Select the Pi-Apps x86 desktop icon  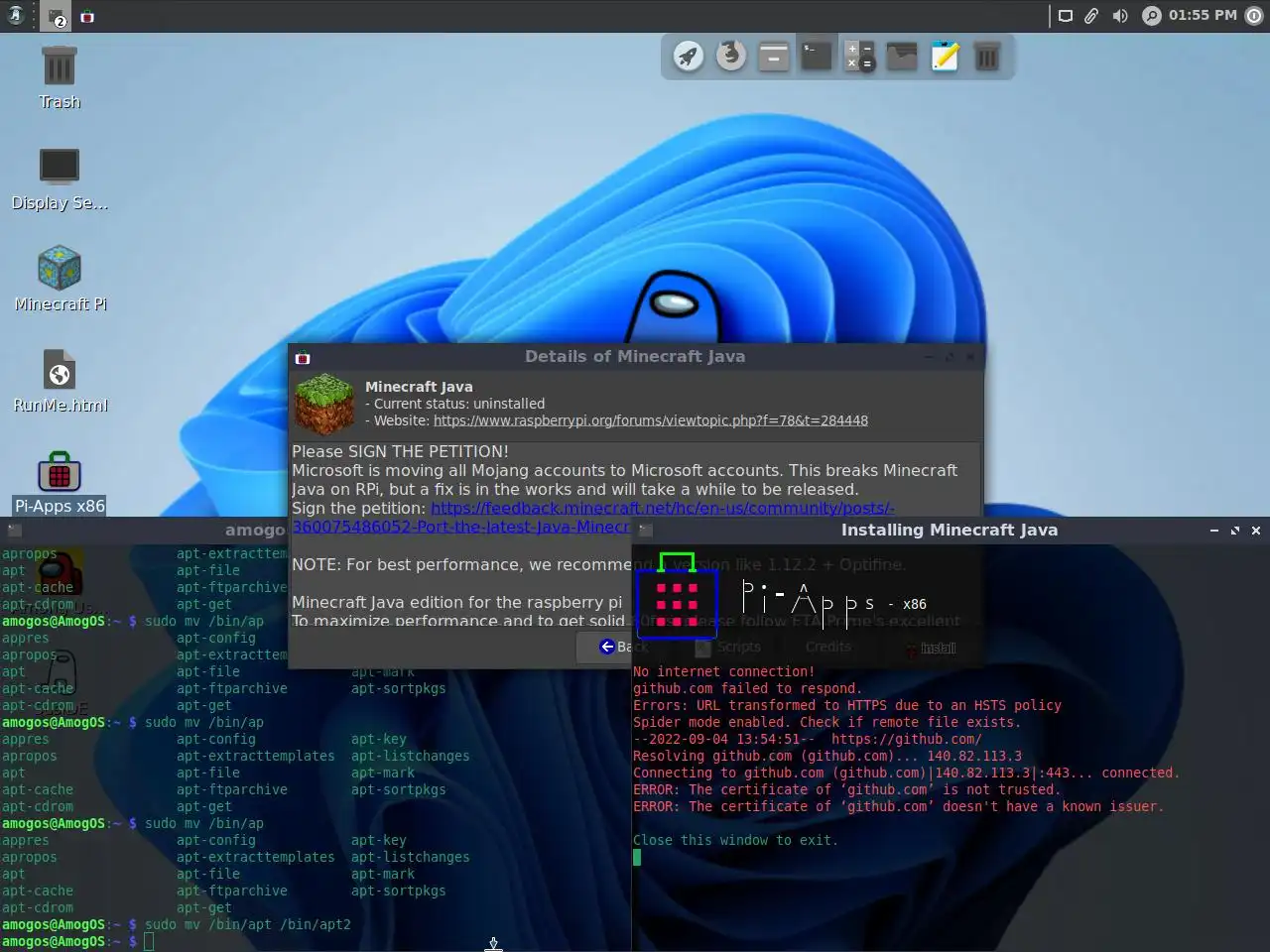pyautogui.click(x=60, y=483)
